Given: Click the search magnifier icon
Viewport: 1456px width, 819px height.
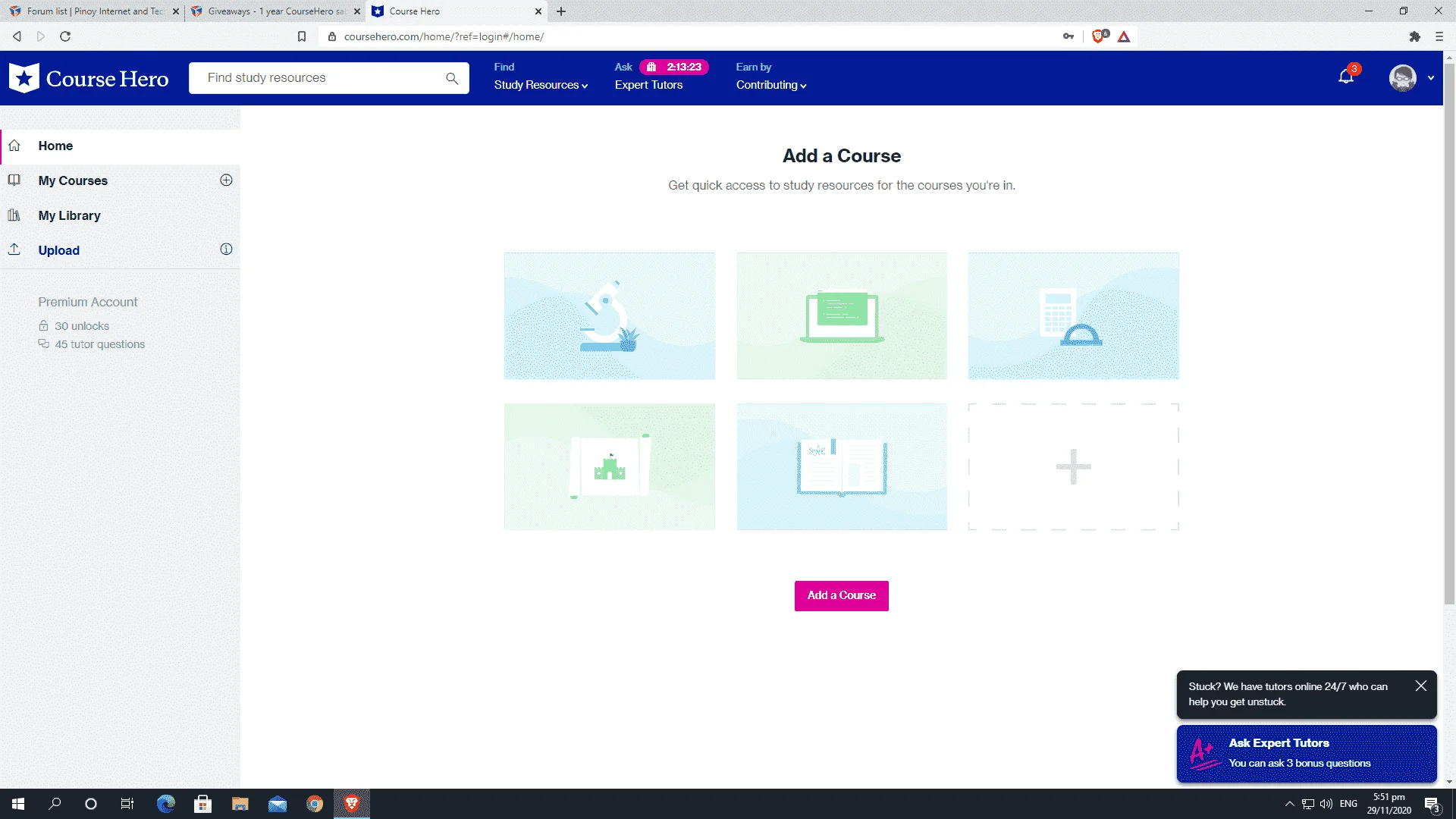Looking at the screenshot, I should [452, 78].
